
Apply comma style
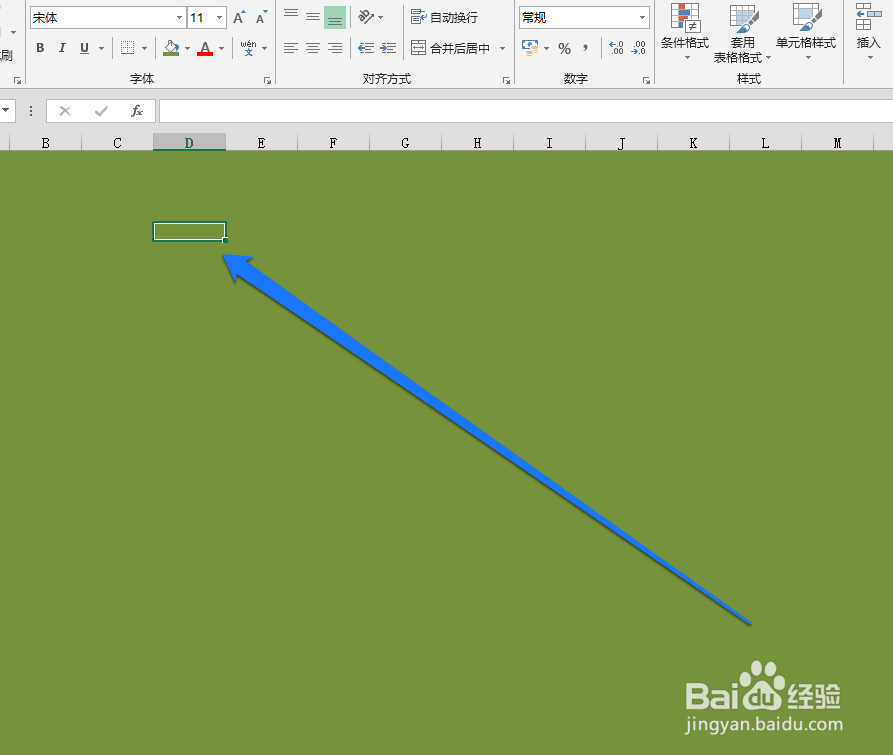tap(585, 48)
